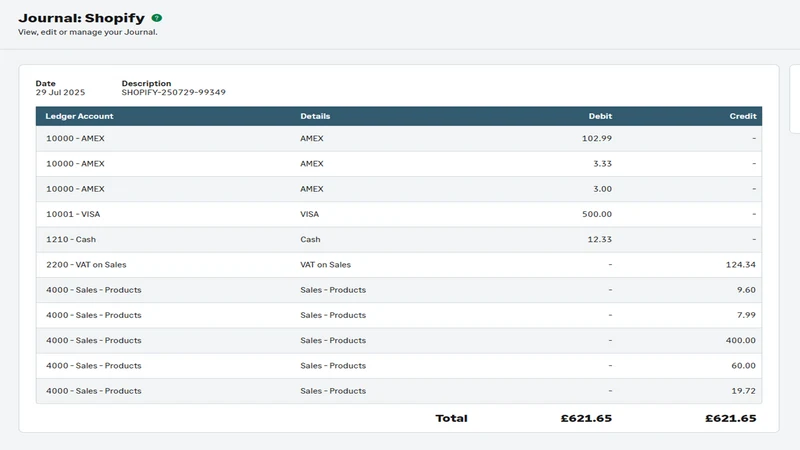The width and height of the screenshot is (800, 450).
Task: Click the credit amount 19.72
Action: click(x=743, y=391)
